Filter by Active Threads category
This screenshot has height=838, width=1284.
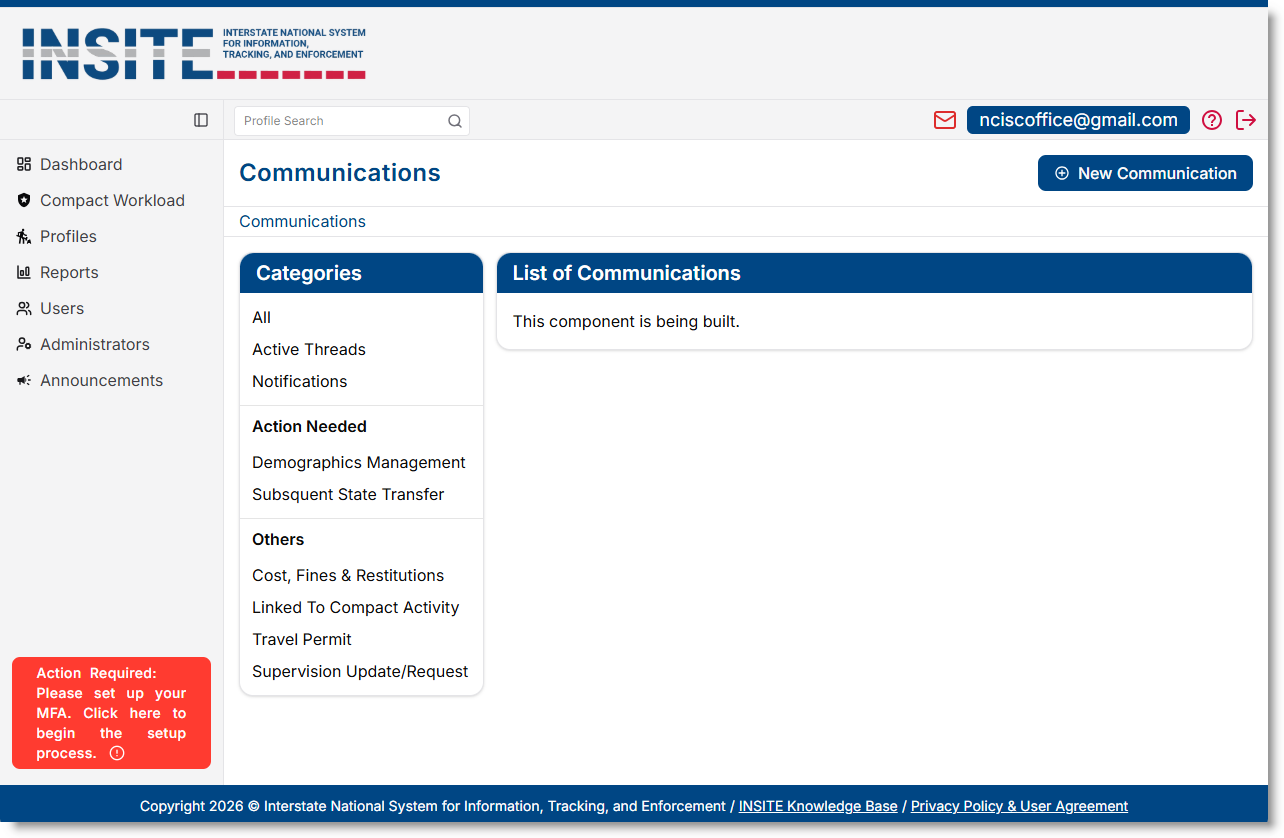(x=309, y=349)
